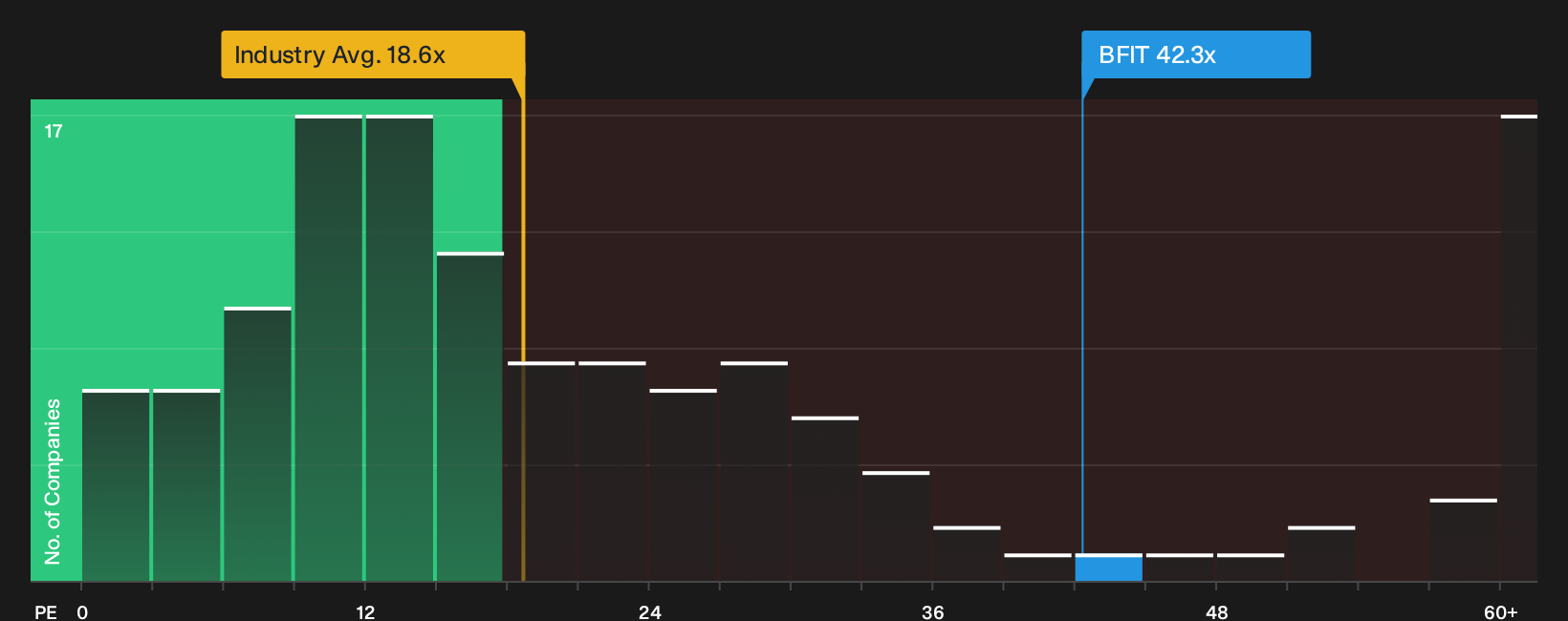
Task: Click the blue BFIT 42.3x label
Action: coord(1196,54)
